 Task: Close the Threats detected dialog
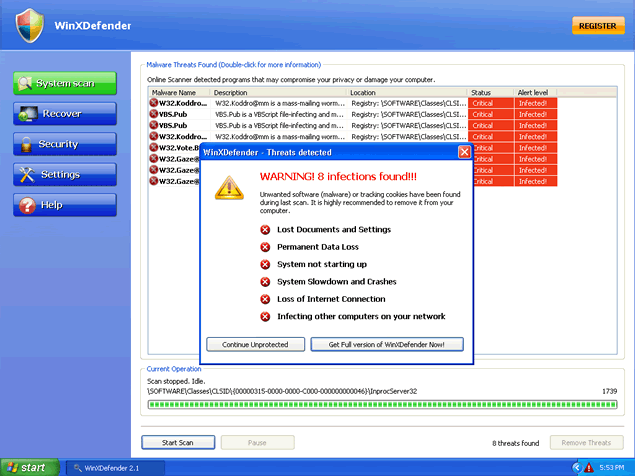point(464,152)
